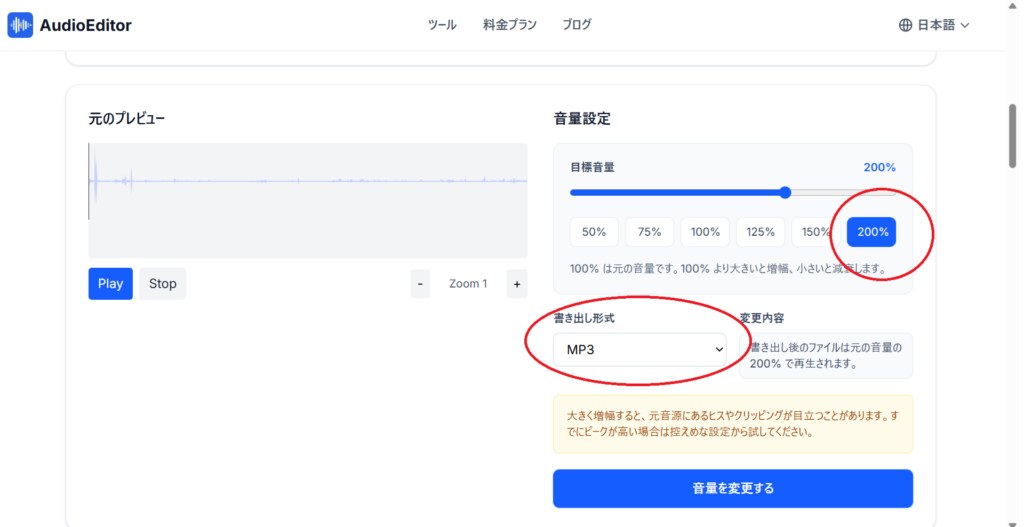Adjust the 目標音量 slider handle
Screen dimensions: 1024x527
tap(786, 193)
